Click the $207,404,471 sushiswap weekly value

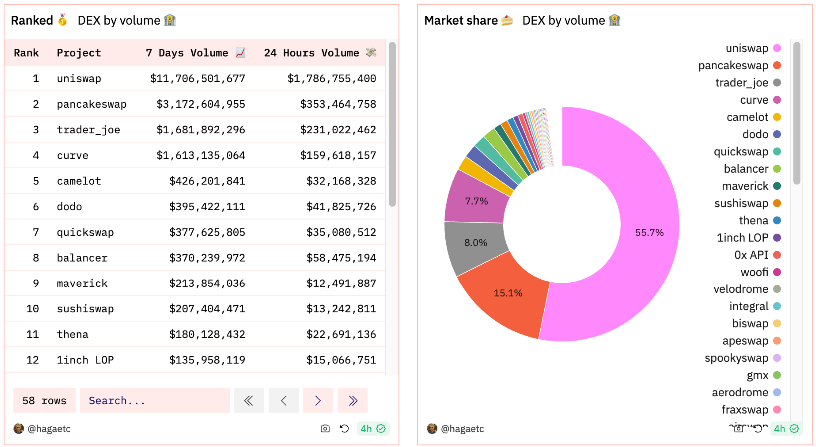pos(207,309)
